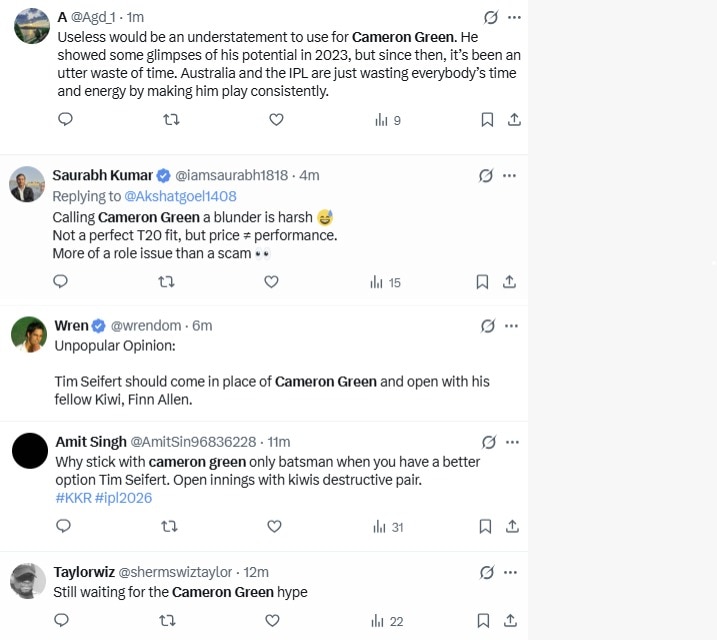This screenshot has height=640, width=717.
Task: Open more options on Taylorwiz's tweet
Action: pos(512,572)
